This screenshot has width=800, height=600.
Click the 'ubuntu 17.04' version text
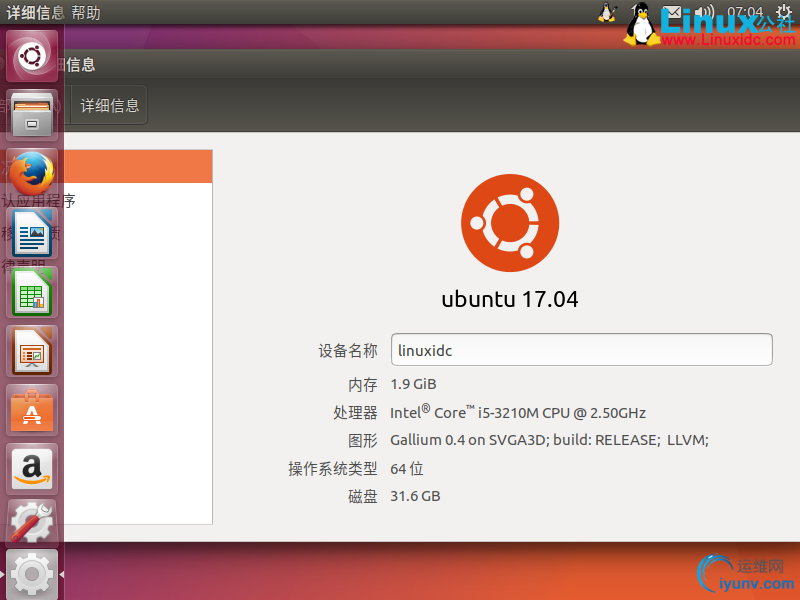click(510, 299)
